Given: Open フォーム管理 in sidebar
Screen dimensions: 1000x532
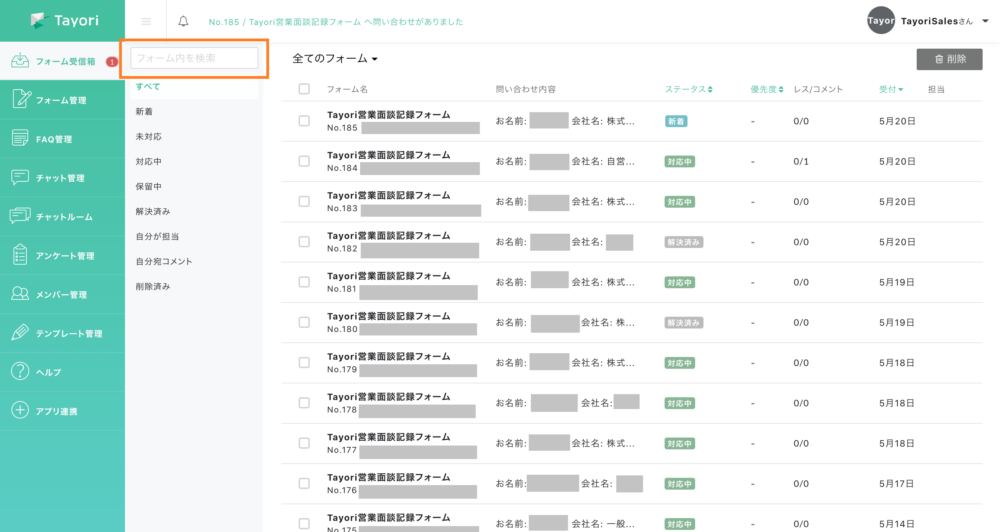Looking at the screenshot, I should click(62, 100).
